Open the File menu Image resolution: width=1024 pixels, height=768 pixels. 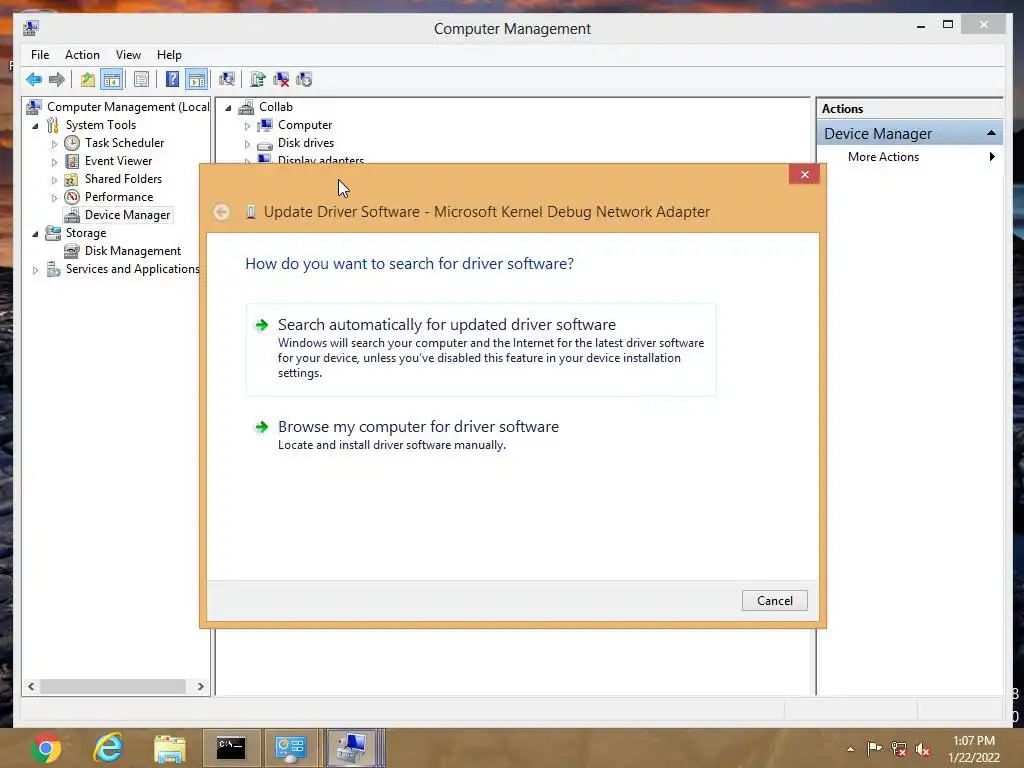(x=40, y=55)
